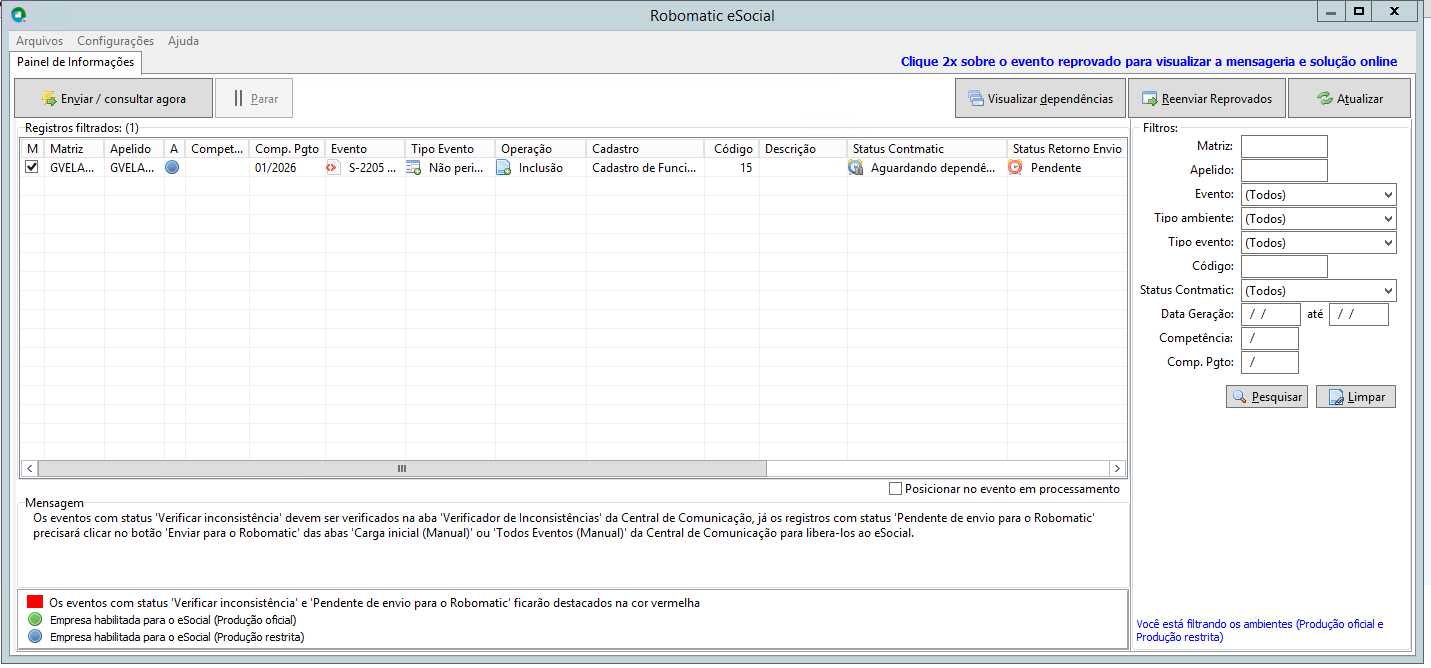Open the Configurações menu
This screenshot has width=1431, height=668.
pyautogui.click(x=116, y=41)
